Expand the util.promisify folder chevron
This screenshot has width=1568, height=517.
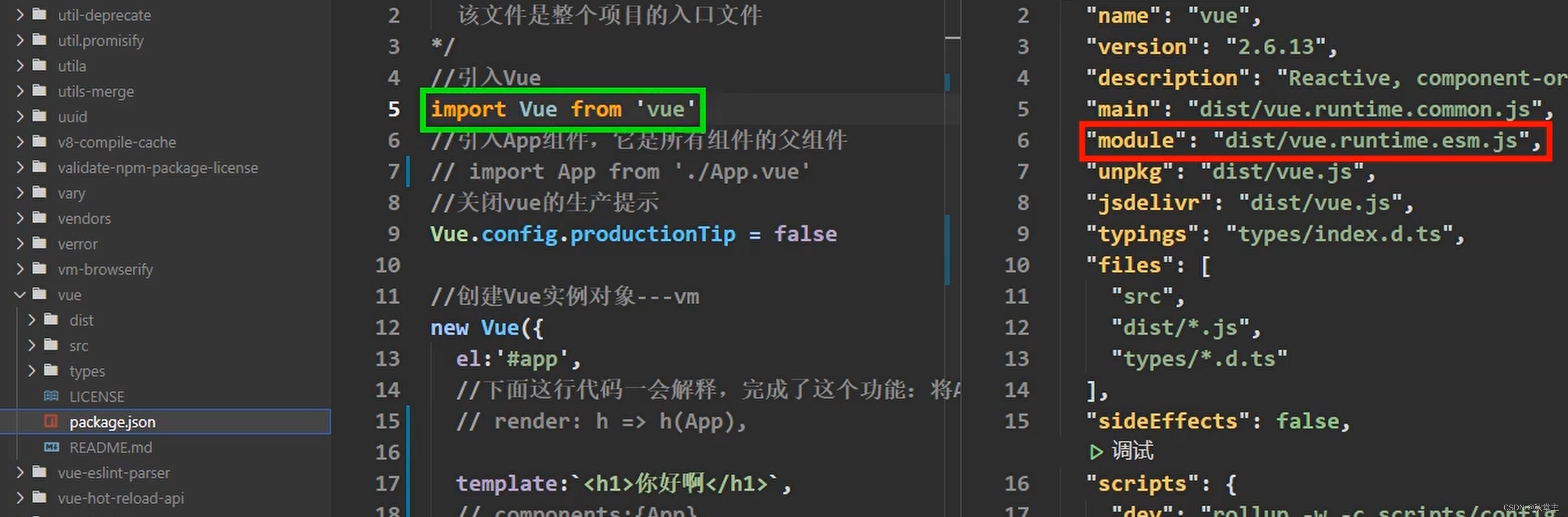point(20,39)
